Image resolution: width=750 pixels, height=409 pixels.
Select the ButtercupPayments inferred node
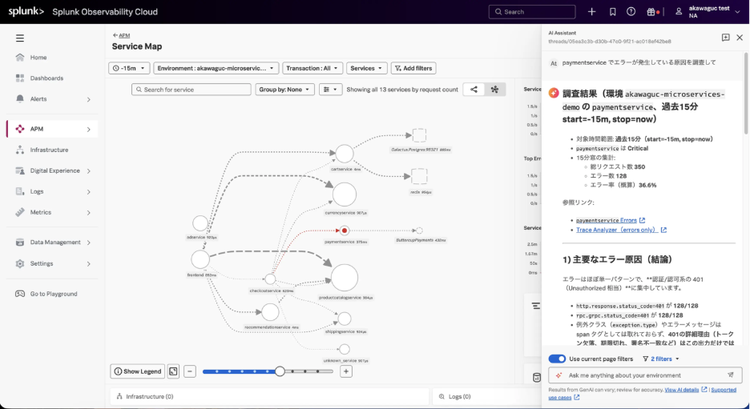[x=419, y=231]
